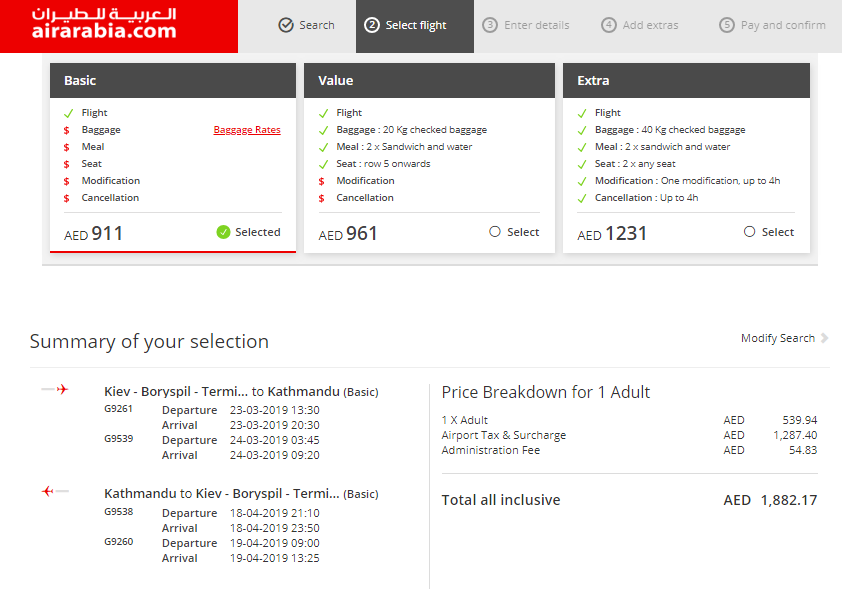This screenshot has width=842, height=593.
Task: Click the step 5 circle icon
Action: coord(727,25)
